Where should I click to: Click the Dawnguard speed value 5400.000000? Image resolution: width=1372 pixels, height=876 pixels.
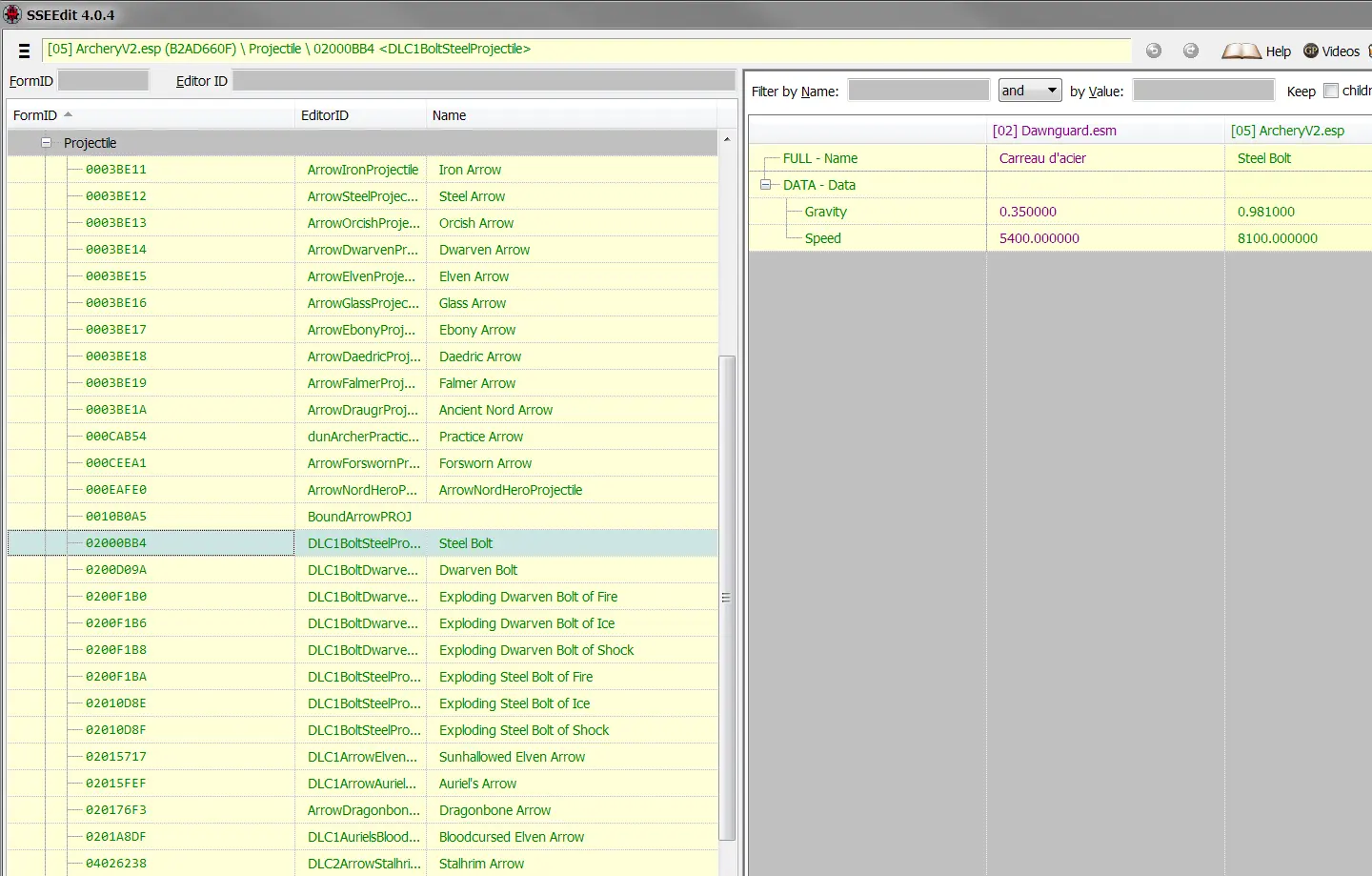(x=1039, y=238)
